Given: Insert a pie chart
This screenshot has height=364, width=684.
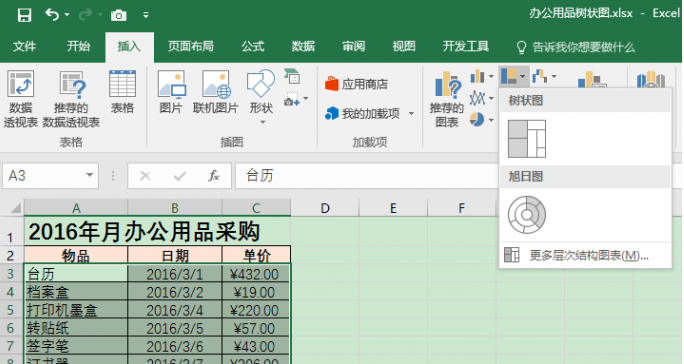Looking at the screenshot, I should pyautogui.click(x=477, y=119).
